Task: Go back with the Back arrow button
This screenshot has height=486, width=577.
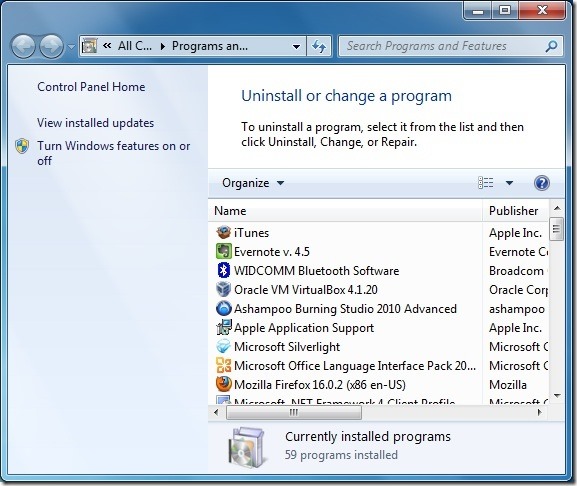Action: (24, 46)
